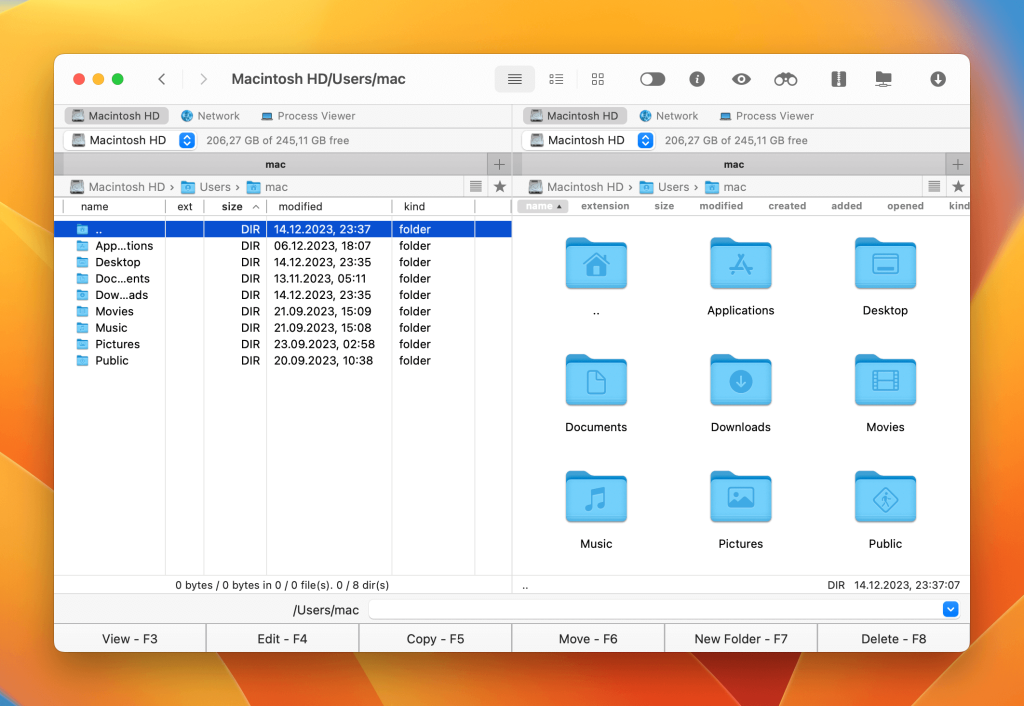Click the archive compress icon
1024x706 pixels.
coord(839,79)
